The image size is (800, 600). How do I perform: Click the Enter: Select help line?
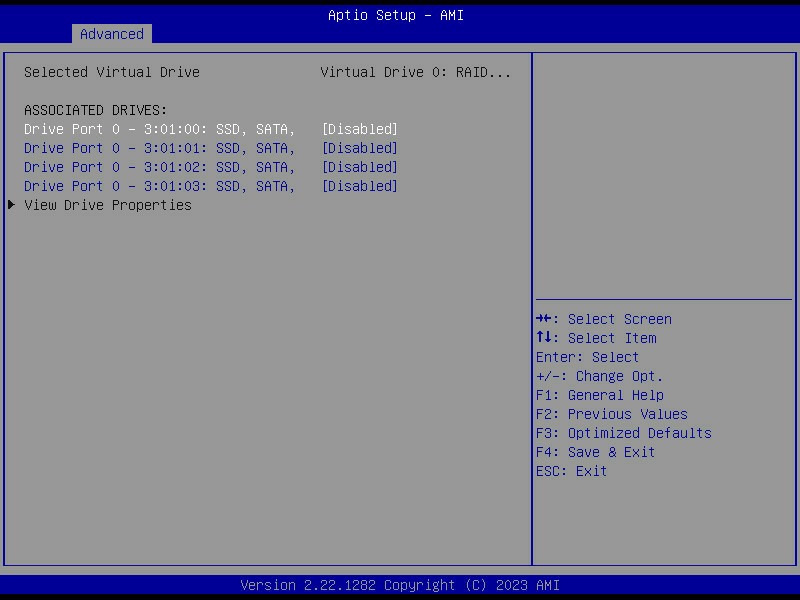tap(587, 357)
